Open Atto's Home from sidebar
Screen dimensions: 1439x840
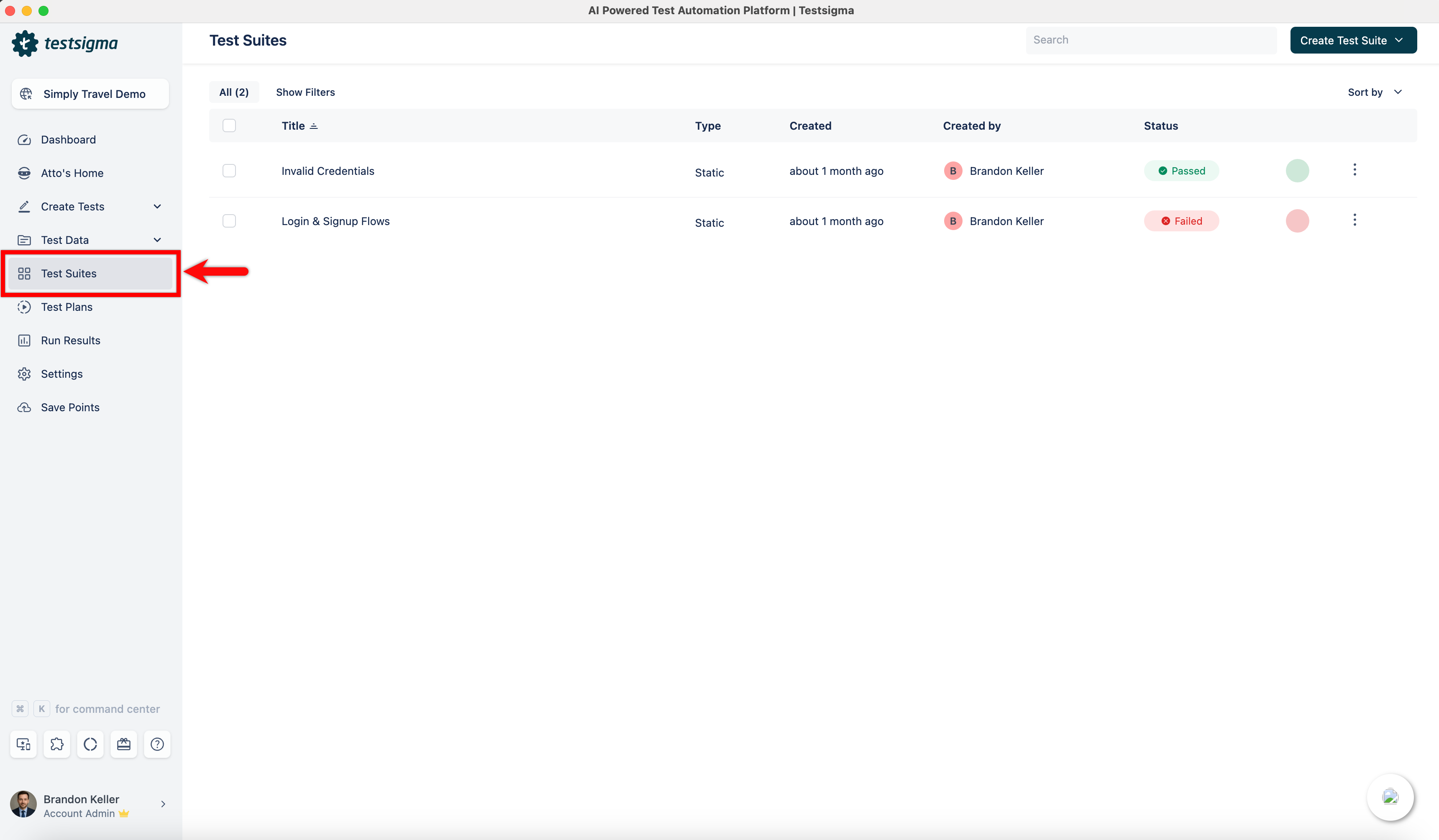pyautogui.click(x=72, y=172)
